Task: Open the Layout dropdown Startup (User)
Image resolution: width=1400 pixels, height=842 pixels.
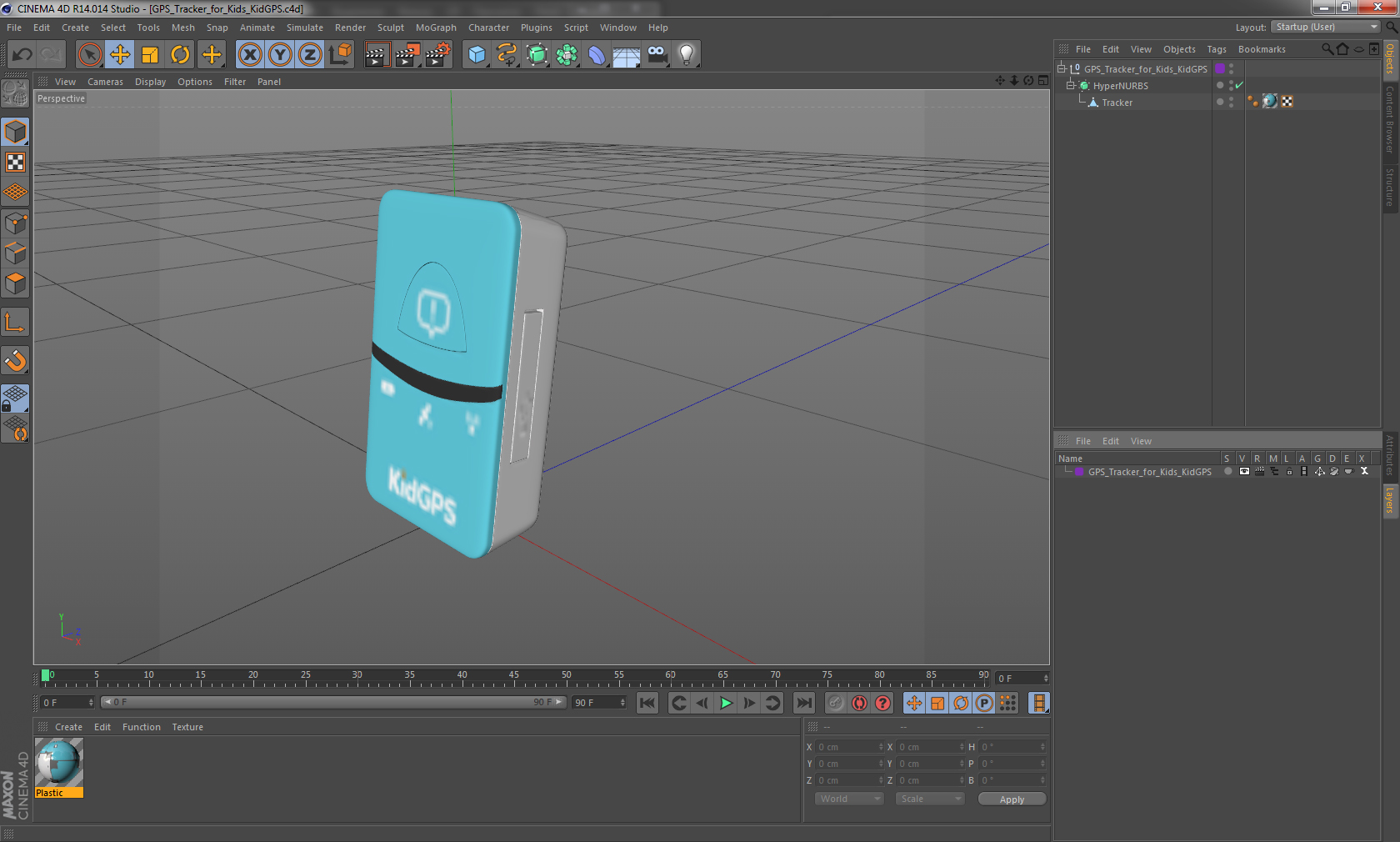Action: pos(1326,28)
